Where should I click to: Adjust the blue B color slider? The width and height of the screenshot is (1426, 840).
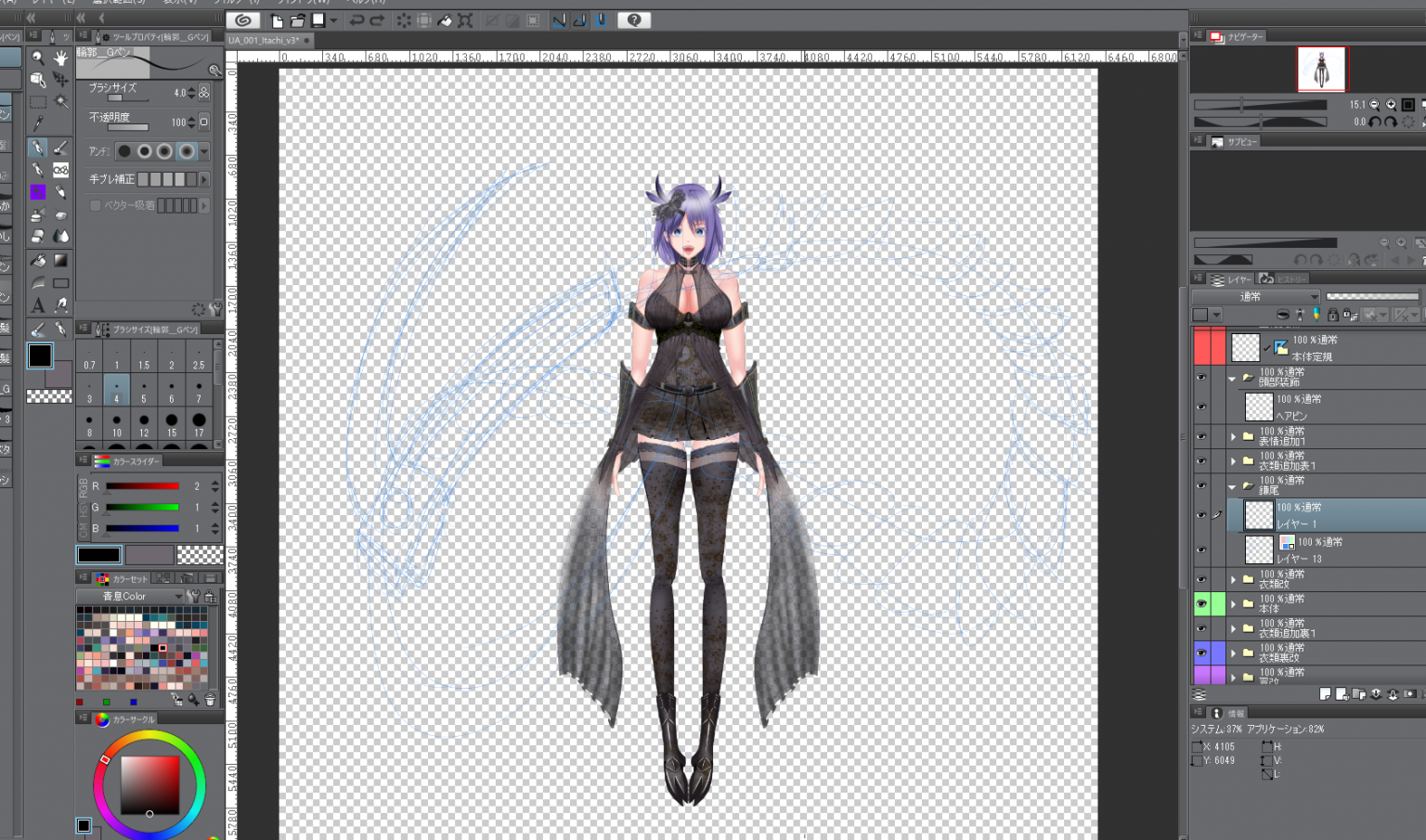point(142,528)
